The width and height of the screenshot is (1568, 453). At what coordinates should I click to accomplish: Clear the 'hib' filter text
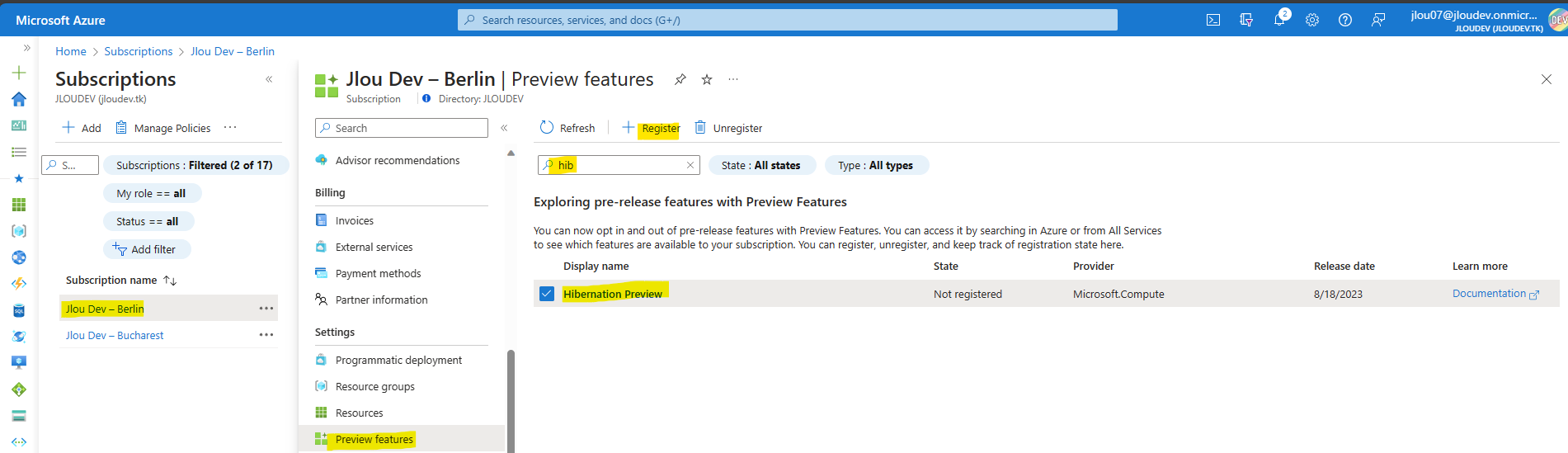[x=690, y=165]
